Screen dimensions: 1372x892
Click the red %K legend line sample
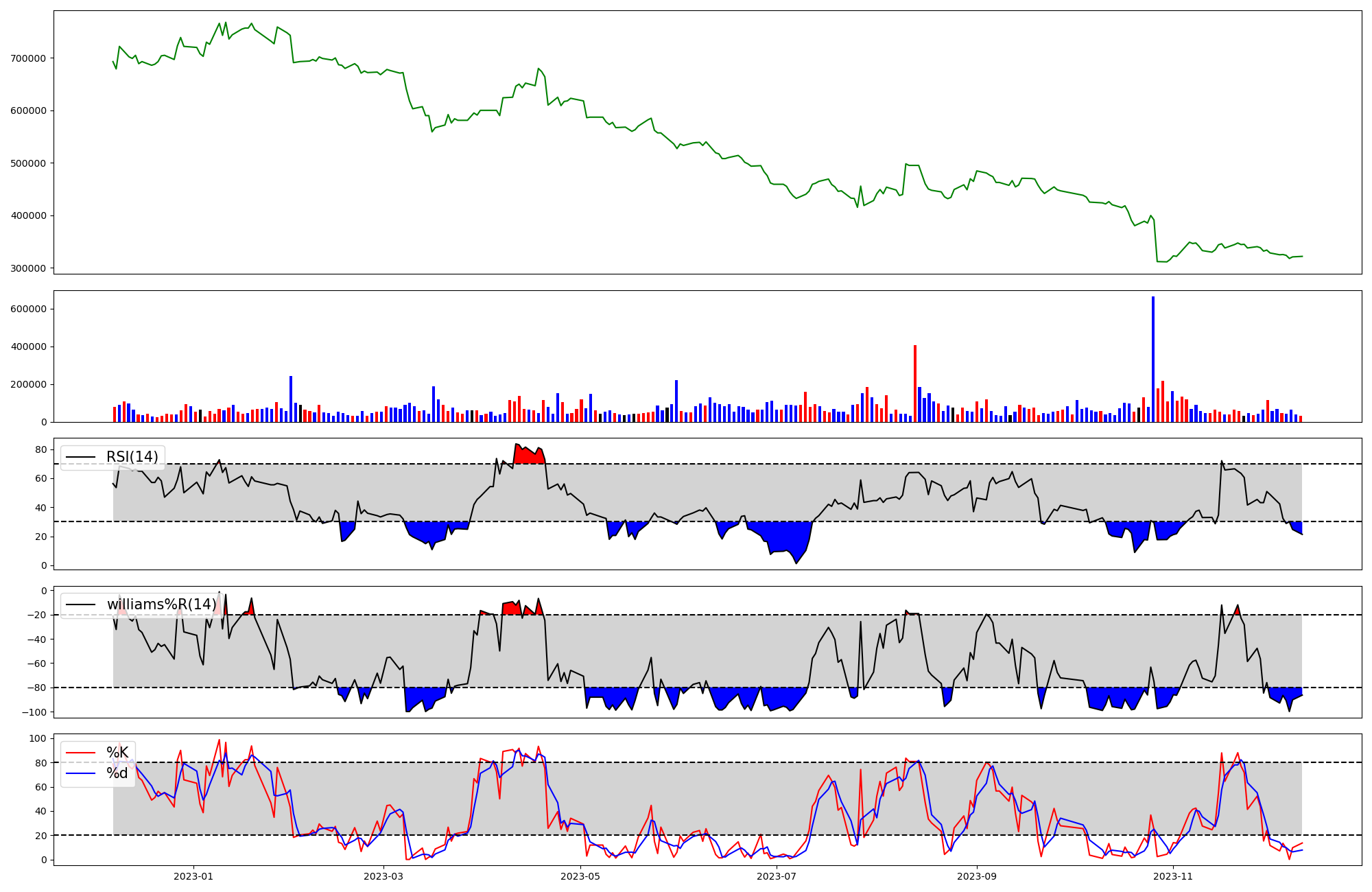80,753
